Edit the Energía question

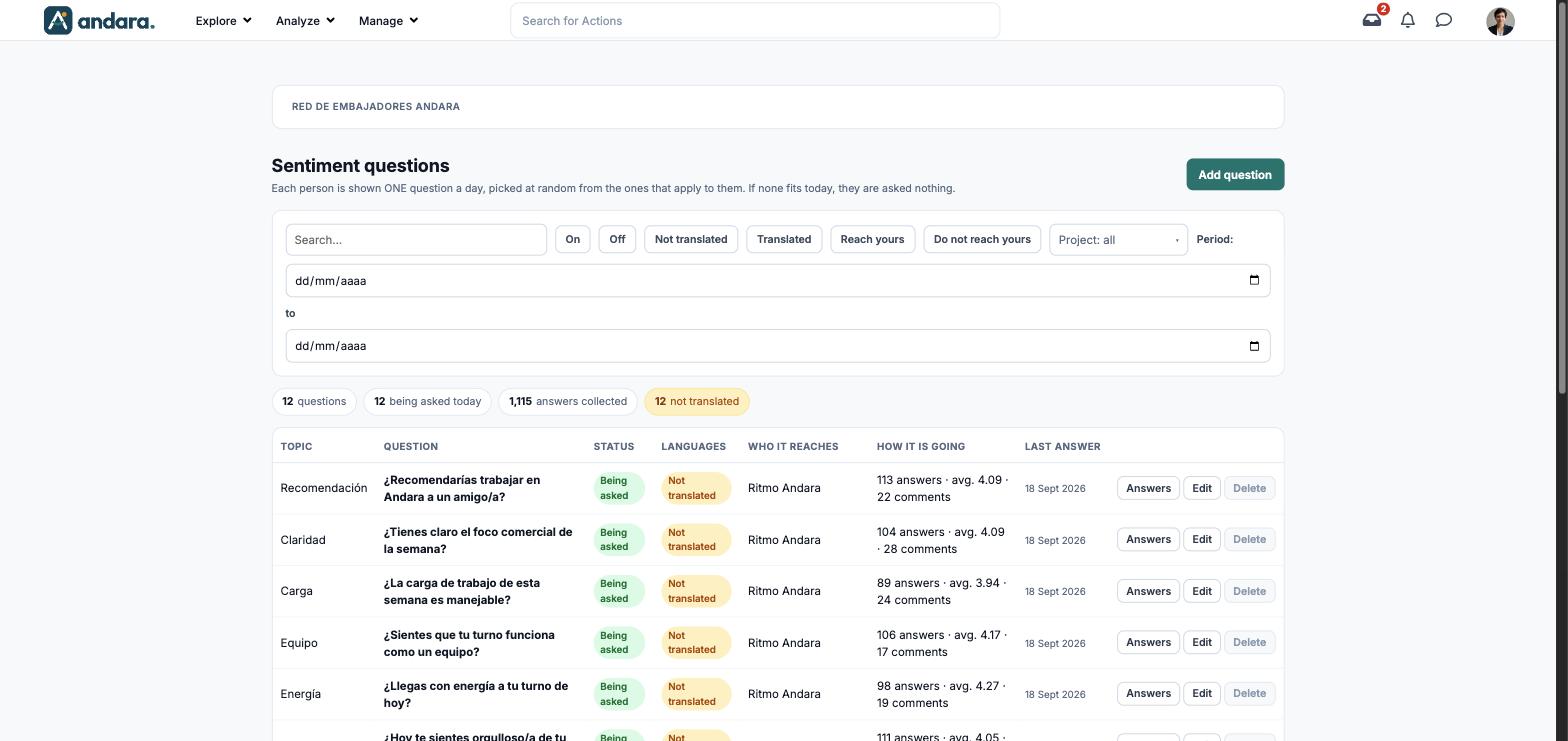click(1202, 693)
